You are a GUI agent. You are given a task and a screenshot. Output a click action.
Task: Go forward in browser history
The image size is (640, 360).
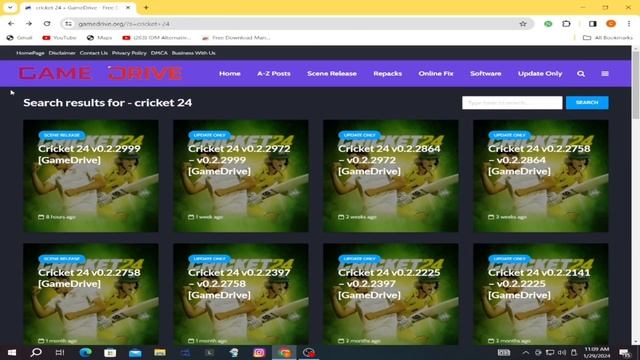click(29, 24)
